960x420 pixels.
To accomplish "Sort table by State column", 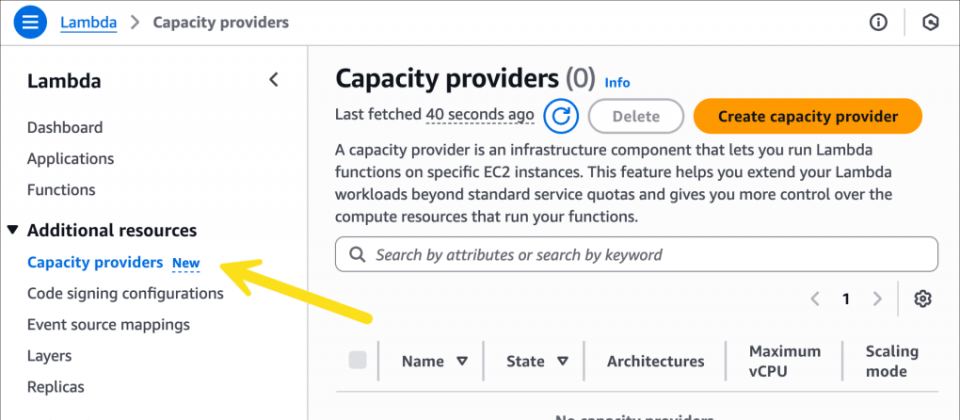I will click(x=562, y=361).
